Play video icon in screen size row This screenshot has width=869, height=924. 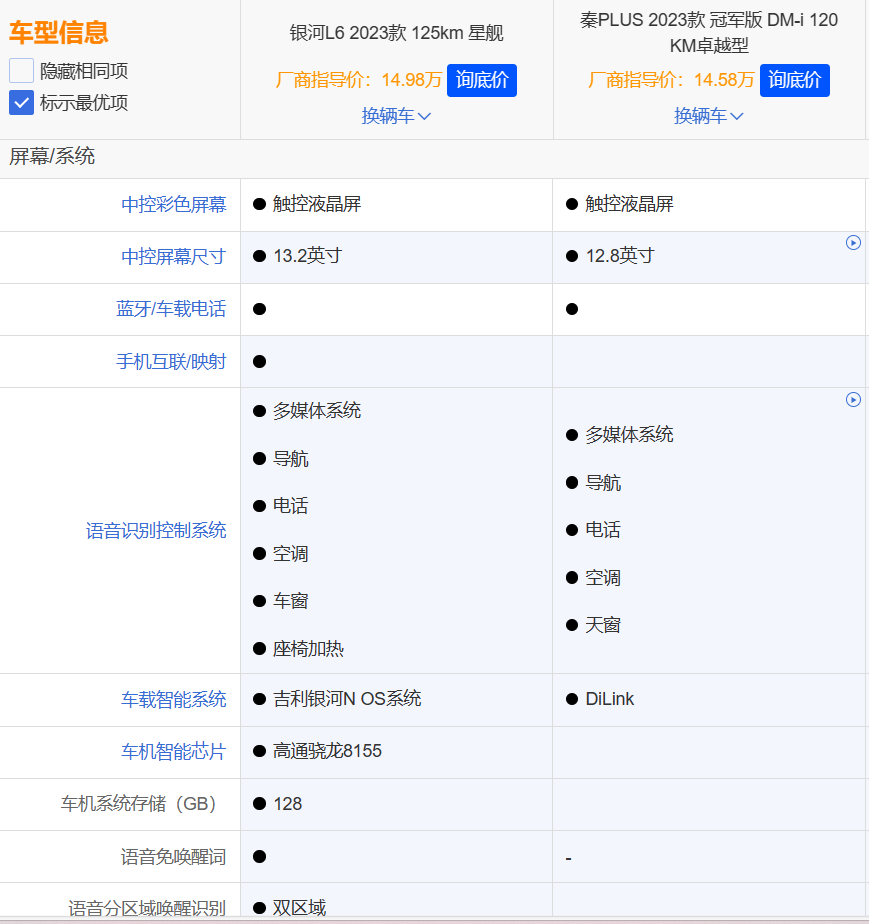point(853,242)
